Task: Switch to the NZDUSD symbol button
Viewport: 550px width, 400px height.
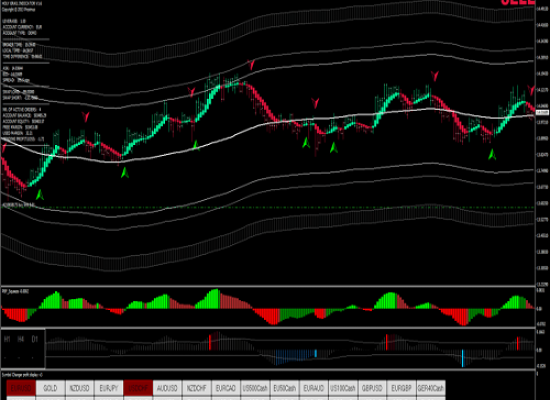Action: 80,388
